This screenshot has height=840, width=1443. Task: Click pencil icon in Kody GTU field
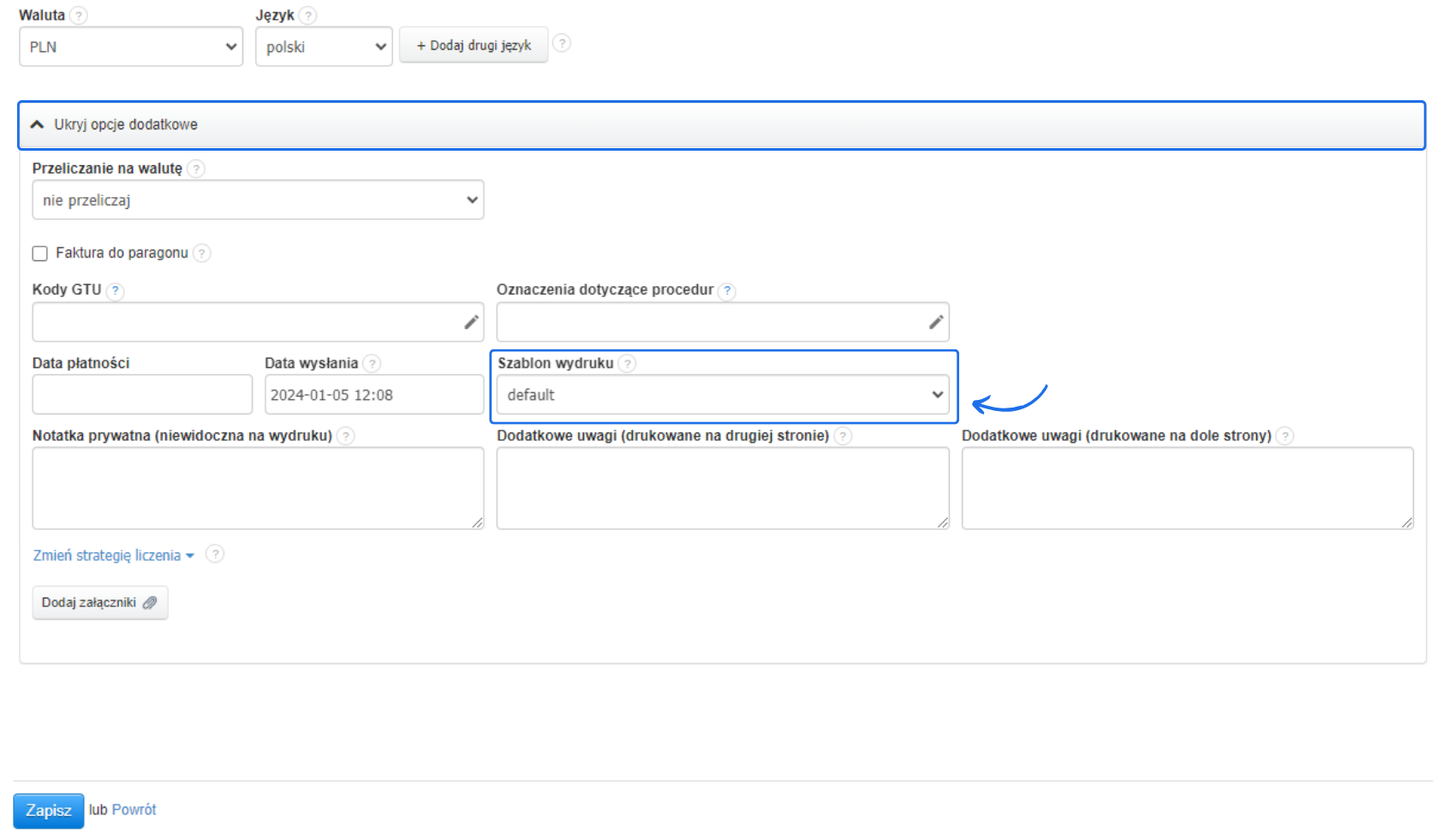[471, 322]
